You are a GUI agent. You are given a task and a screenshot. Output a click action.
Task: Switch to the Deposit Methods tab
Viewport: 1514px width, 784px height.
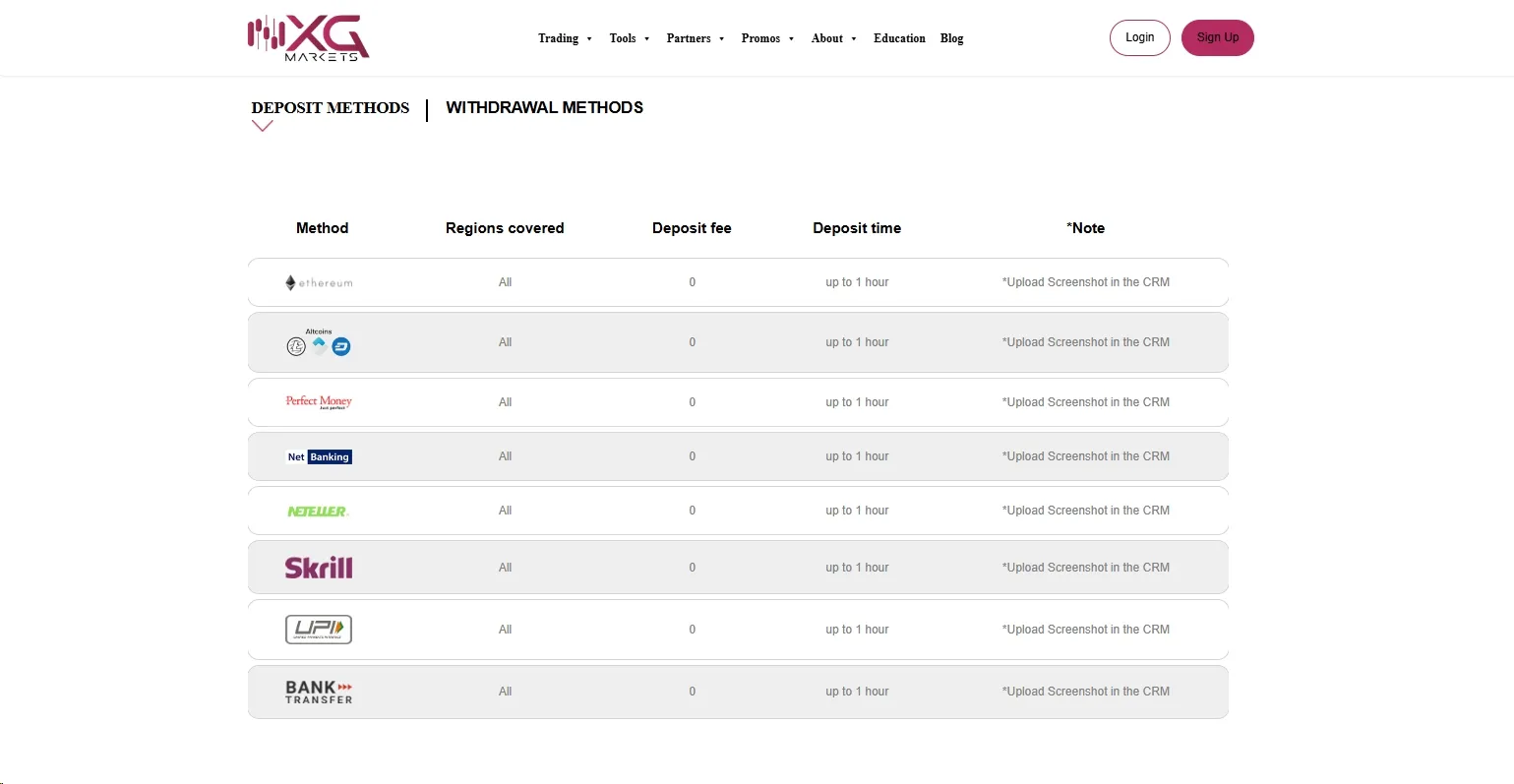click(331, 108)
